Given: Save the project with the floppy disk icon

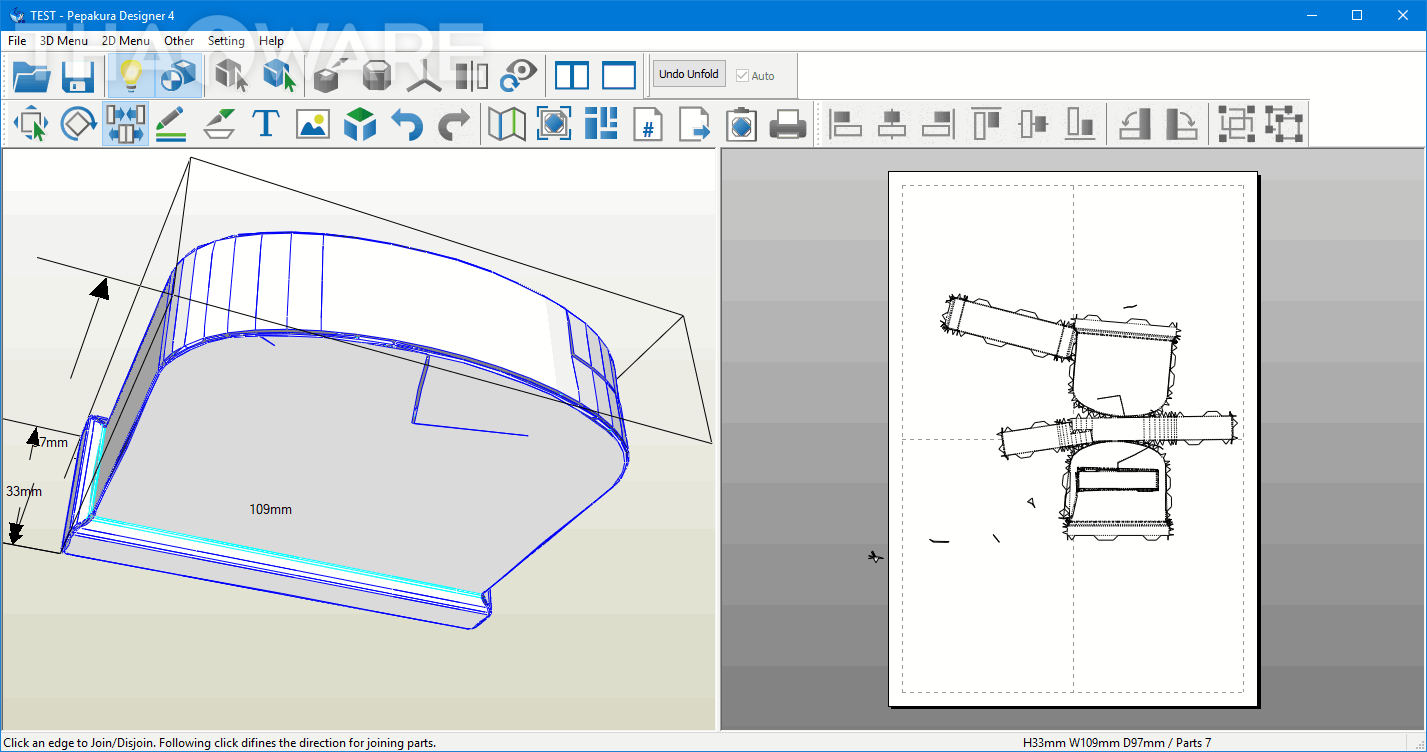Looking at the screenshot, I should pos(78,76).
